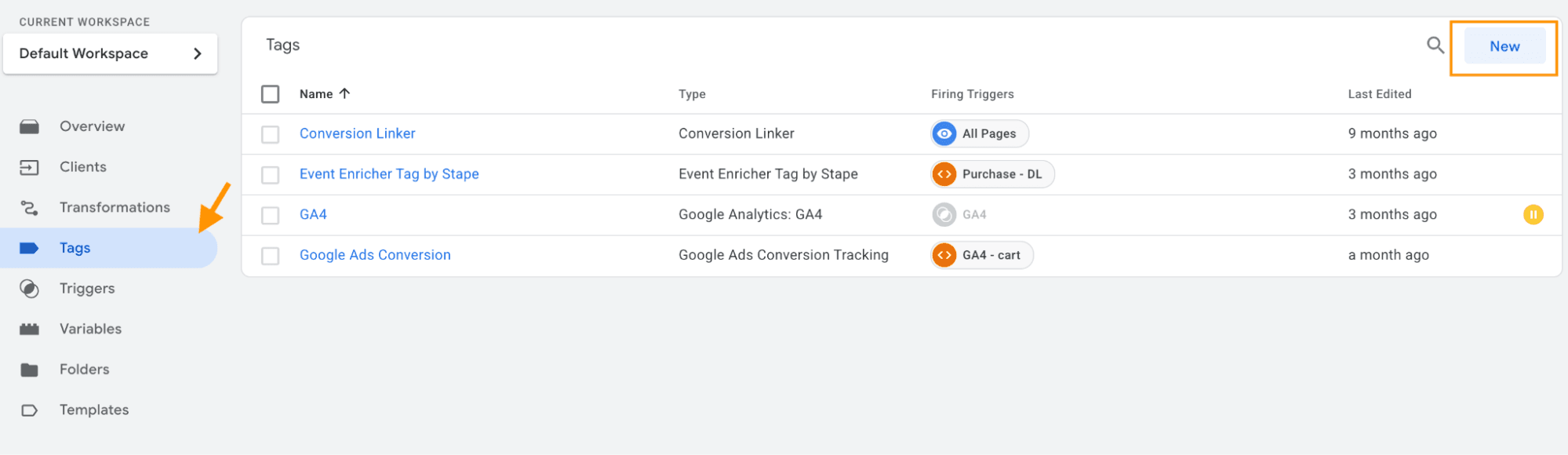Toggle the select-all tags checkbox

pos(271,94)
